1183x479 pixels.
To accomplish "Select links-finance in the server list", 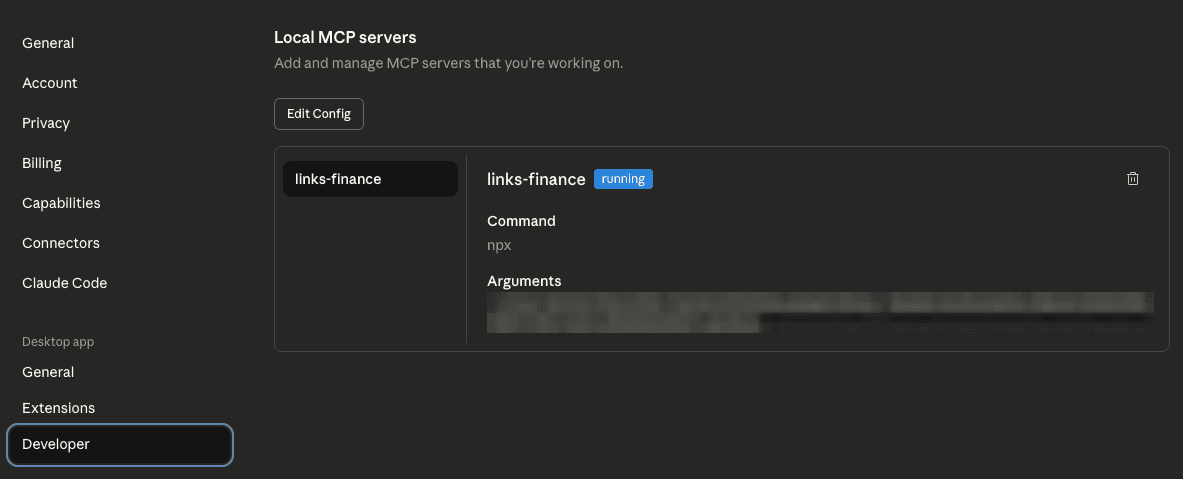I will point(370,179).
